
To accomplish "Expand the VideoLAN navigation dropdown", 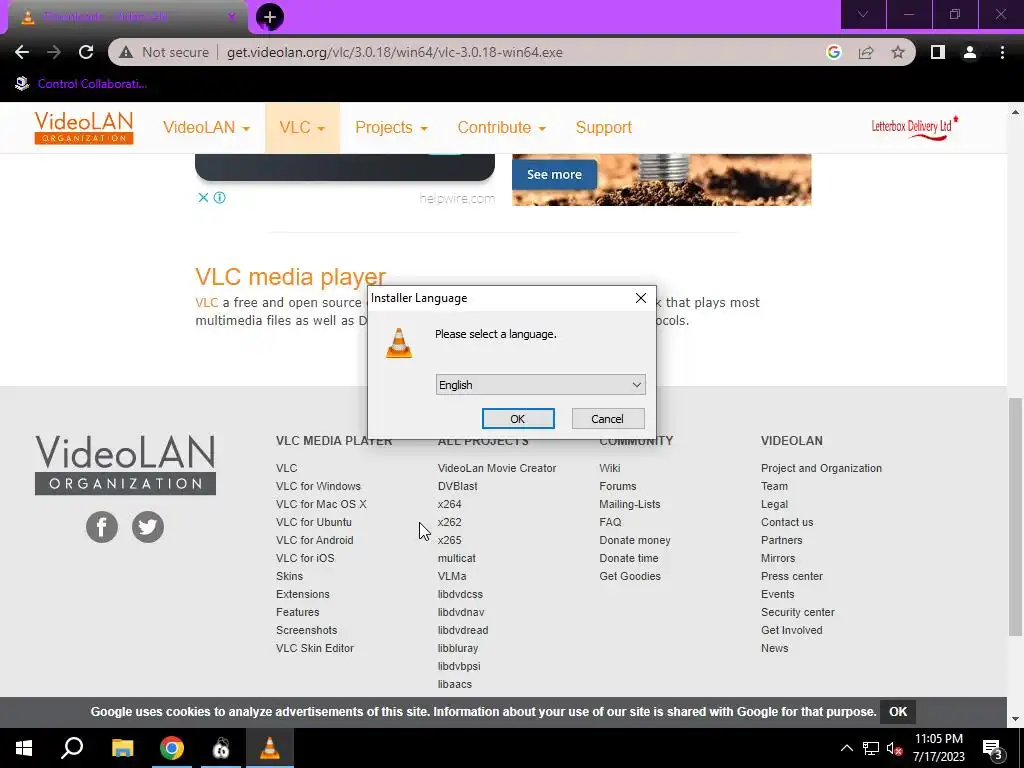I will [206, 127].
